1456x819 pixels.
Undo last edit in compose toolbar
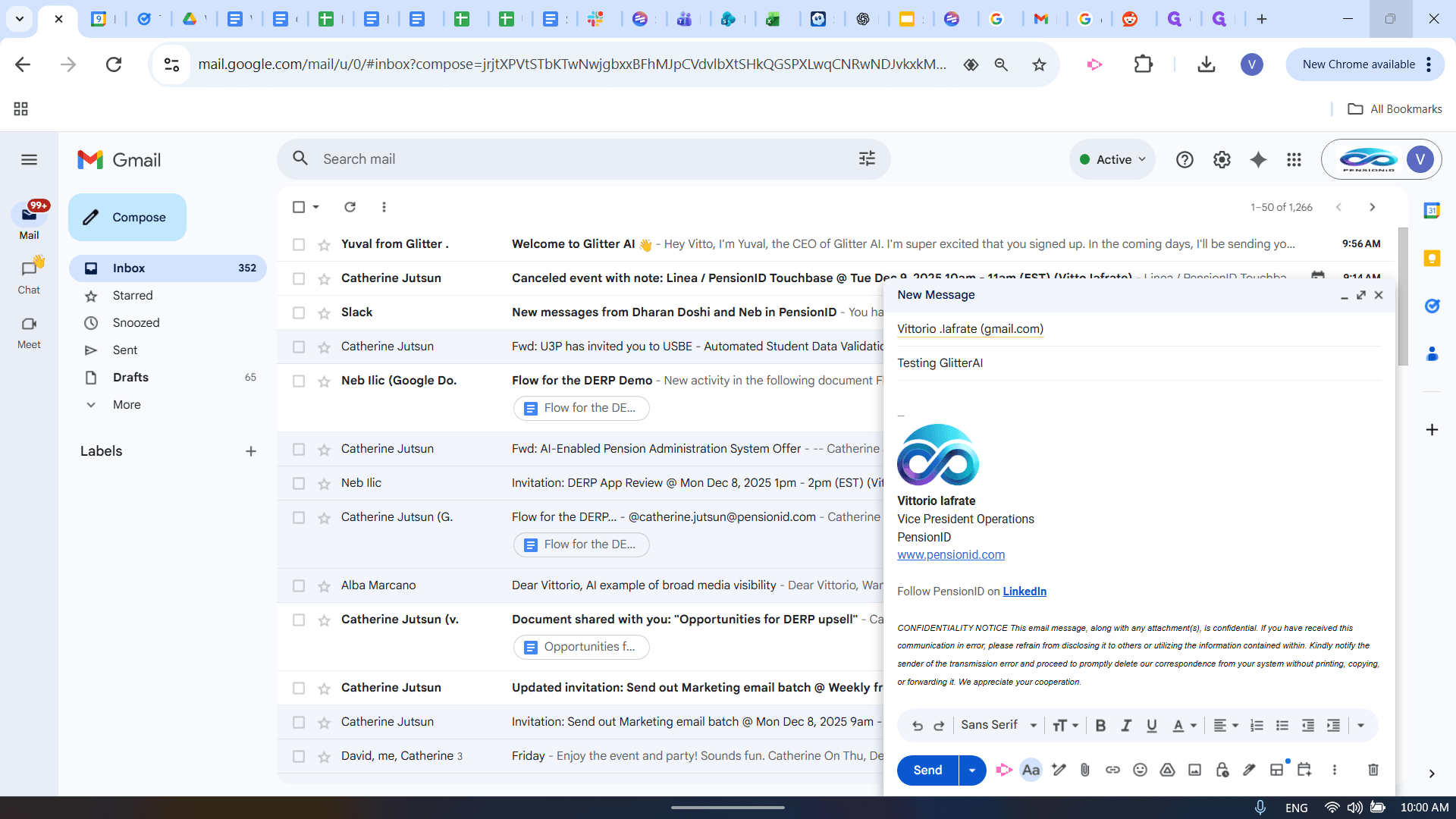coord(917,726)
